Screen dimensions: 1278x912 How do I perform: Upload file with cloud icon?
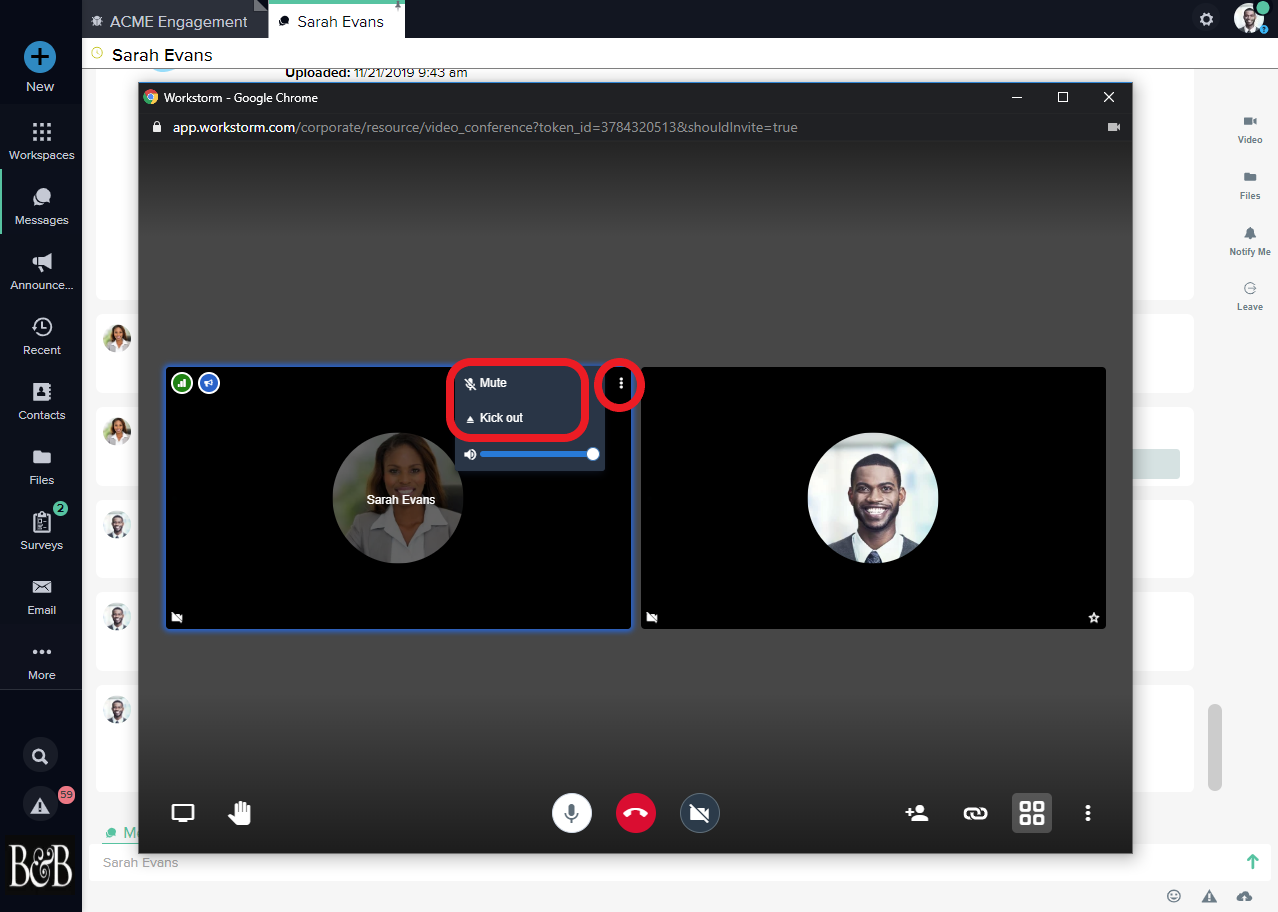(x=1244, y=896)
